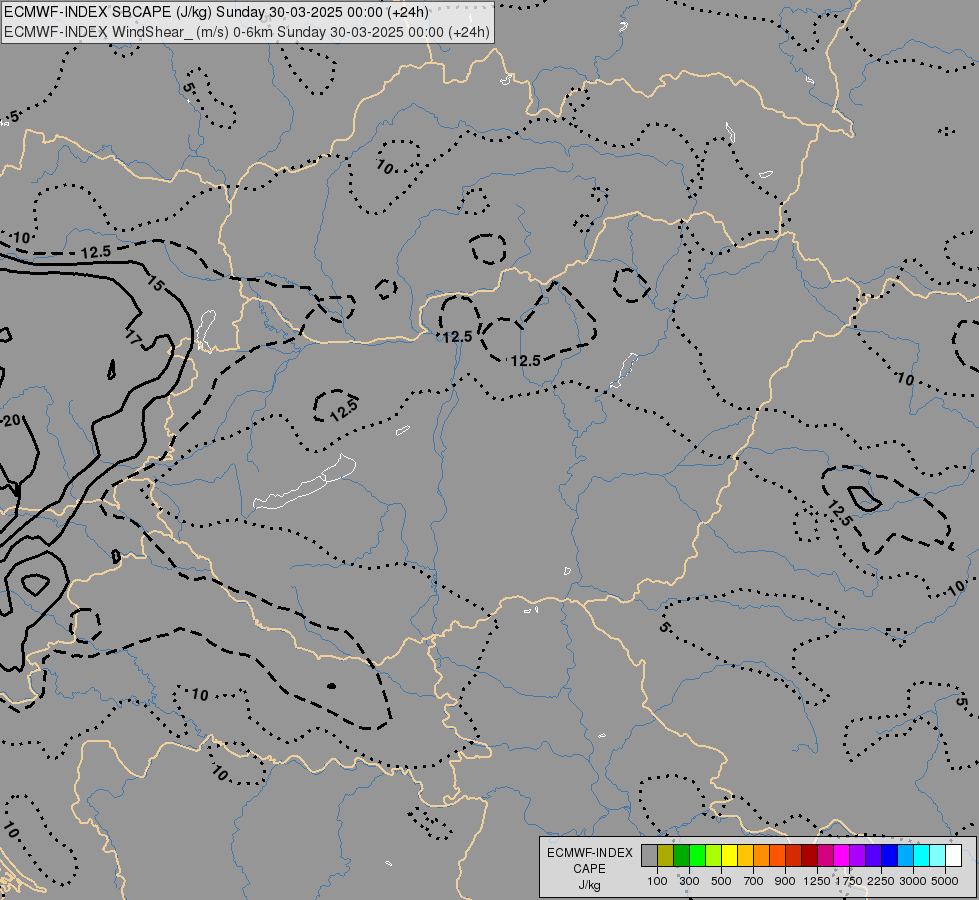Click the cyan swatch after the 3000 tick
Viewport: 979px width, 900px height.
click(921, 856)
